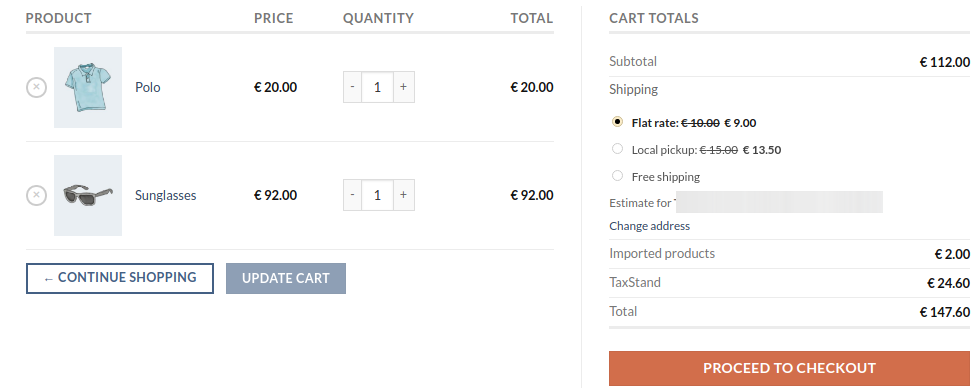Screen dimensions: 976x388
Task: Open the Sunglasses product thumbnail
Action: coord(88,195)
